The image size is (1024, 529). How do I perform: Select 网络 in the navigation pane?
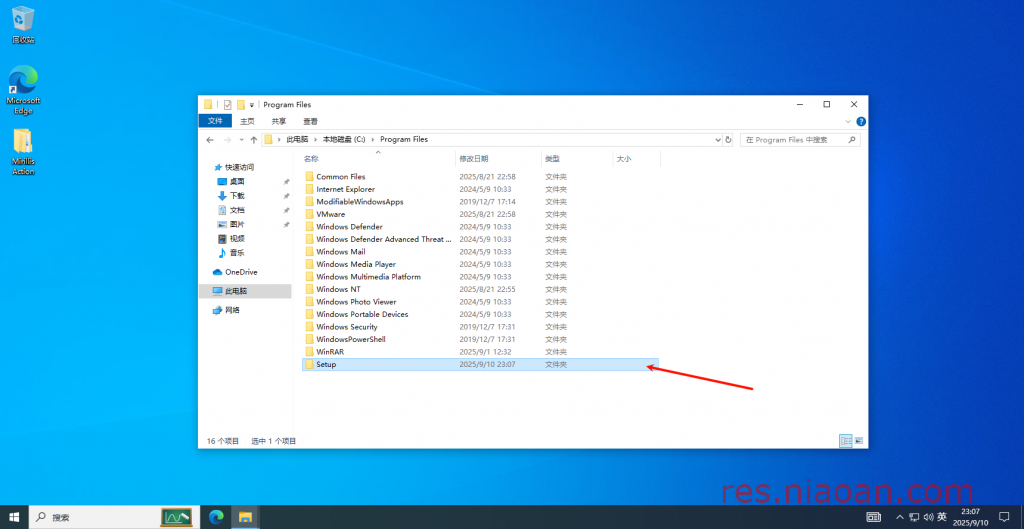227,310
